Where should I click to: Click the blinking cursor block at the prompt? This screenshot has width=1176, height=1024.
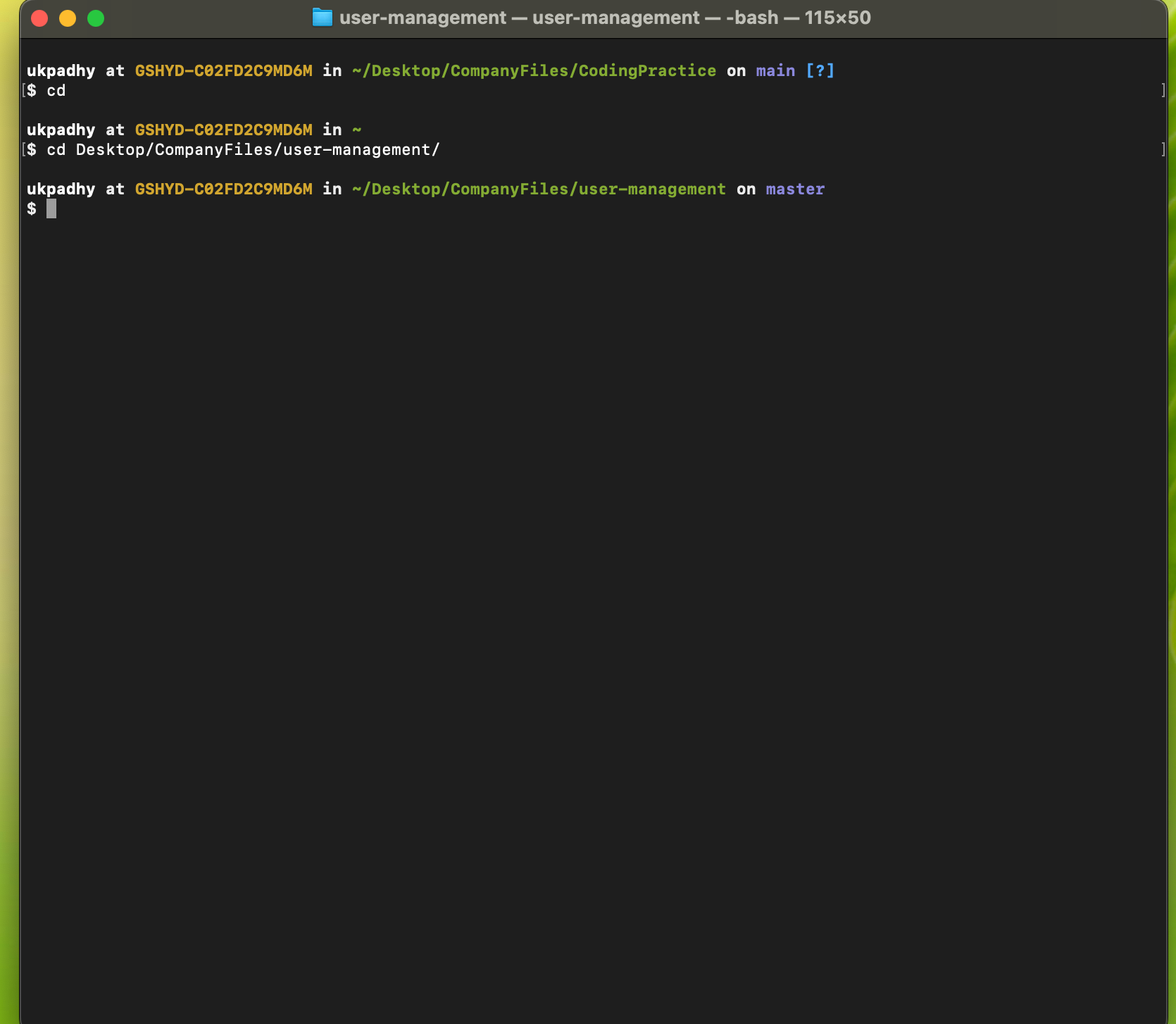click(52, 208)
